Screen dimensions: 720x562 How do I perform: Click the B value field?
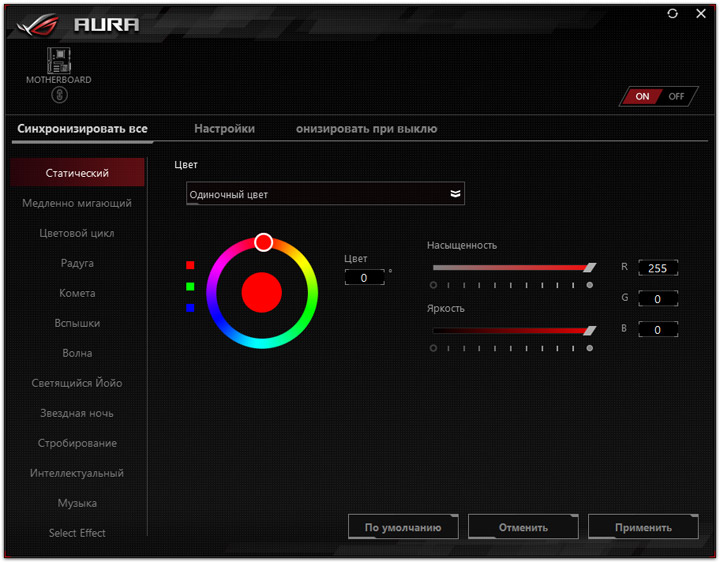click(x=658, y=330)
